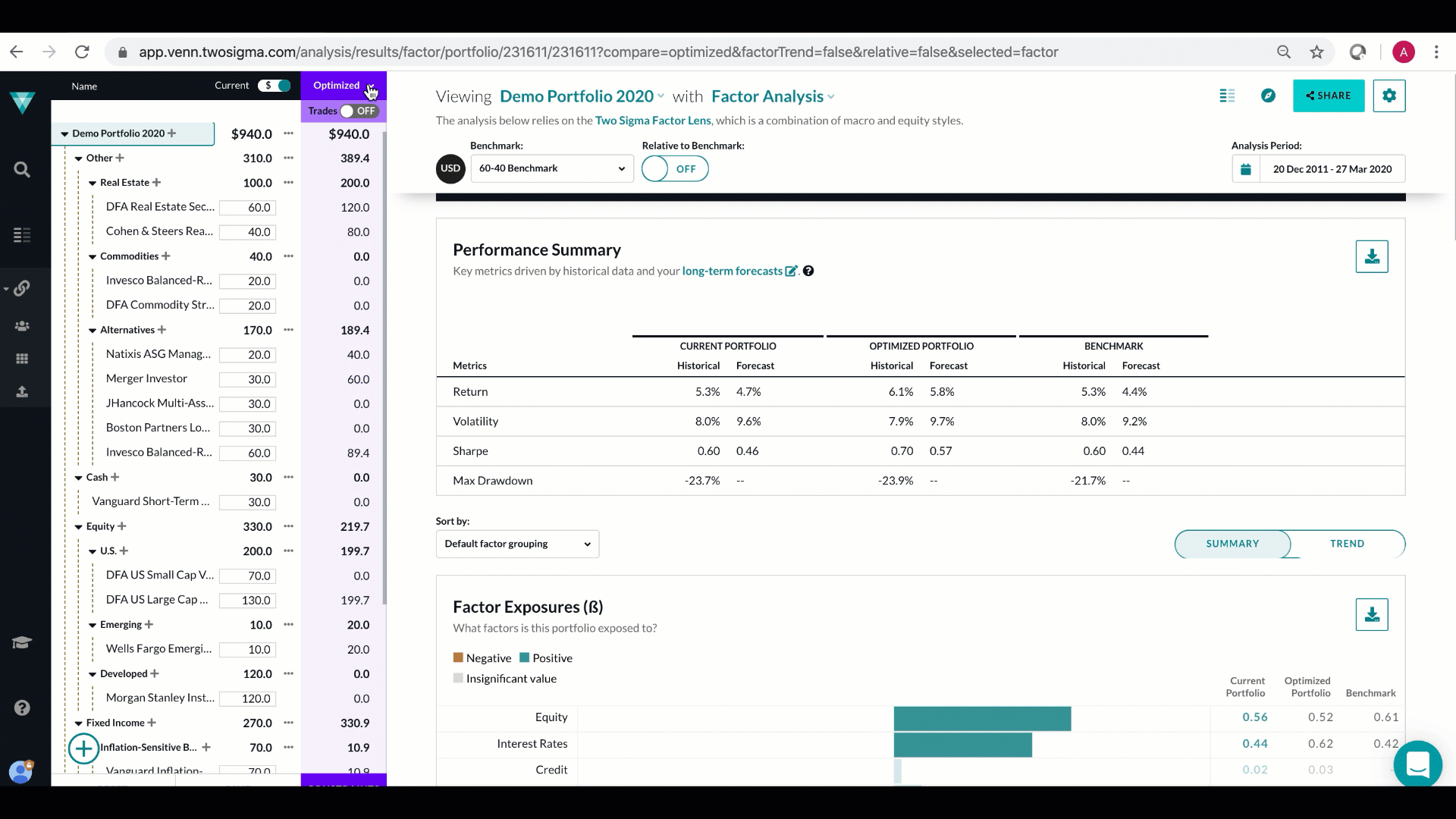
Task: Collapse the Other group
Action: (x=78, y=158)
